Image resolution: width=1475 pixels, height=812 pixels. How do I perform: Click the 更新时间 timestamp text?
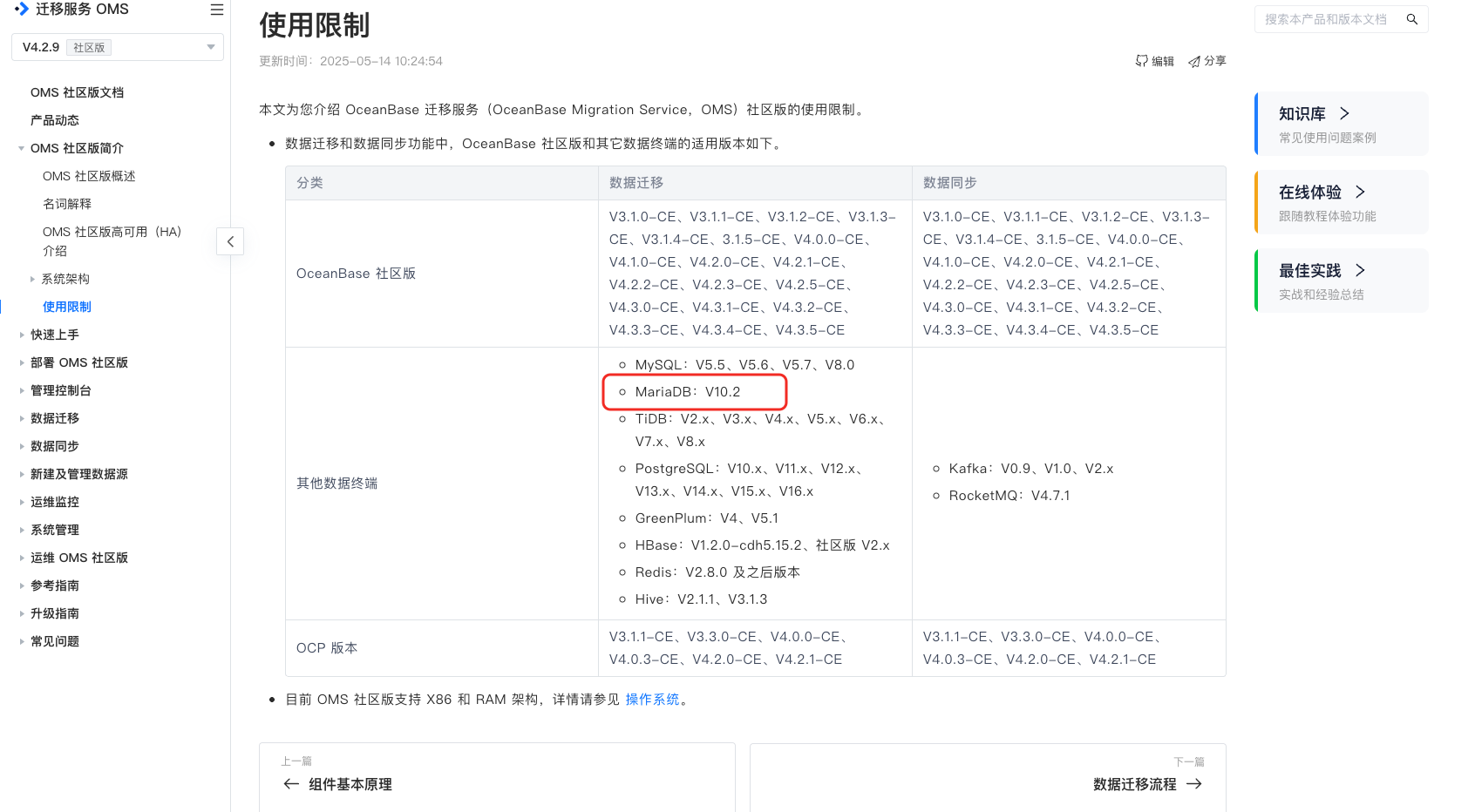click(x=350, y=61)
